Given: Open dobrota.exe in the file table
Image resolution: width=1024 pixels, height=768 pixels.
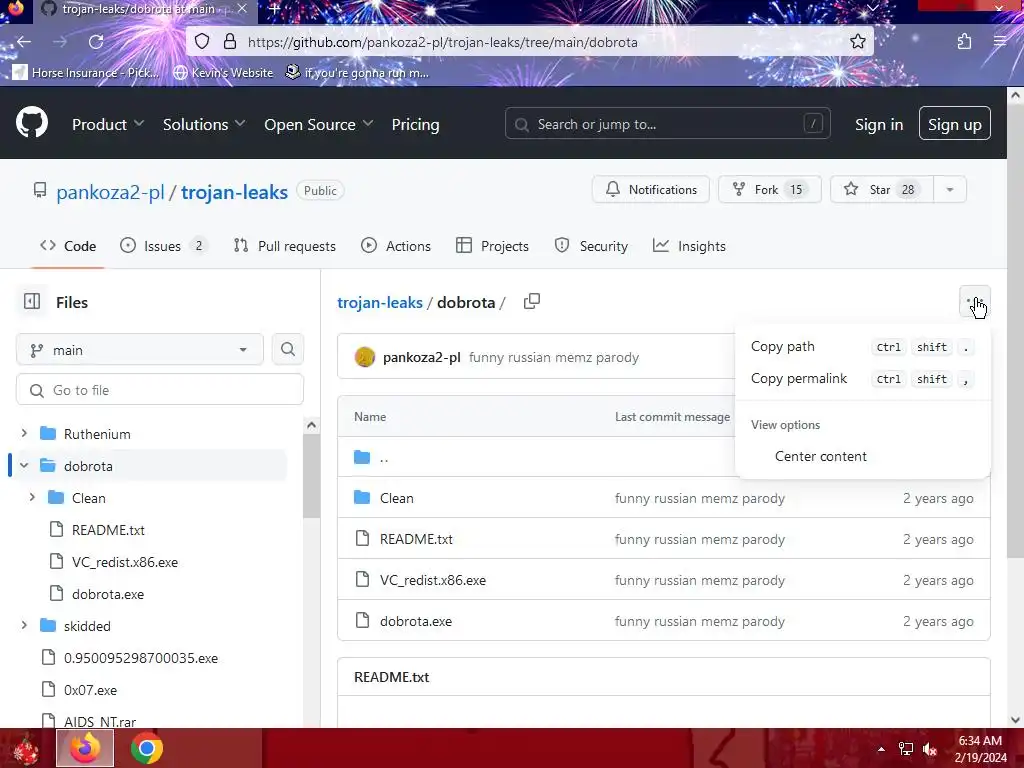Looking at the screenshot, I should click(x=415, y=621).
